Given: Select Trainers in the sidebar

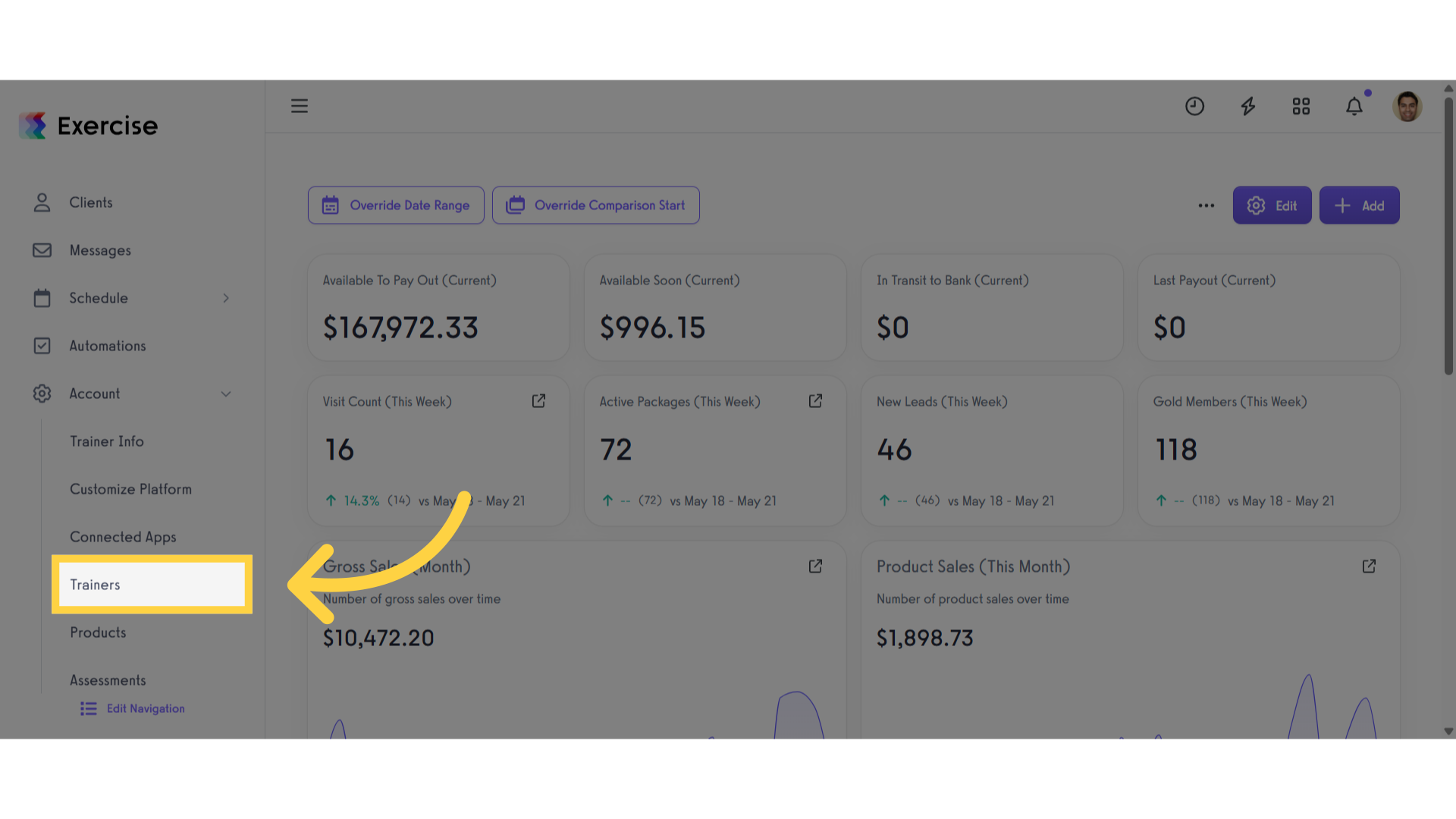Looking at the screenshot, I should click(152, 585).
